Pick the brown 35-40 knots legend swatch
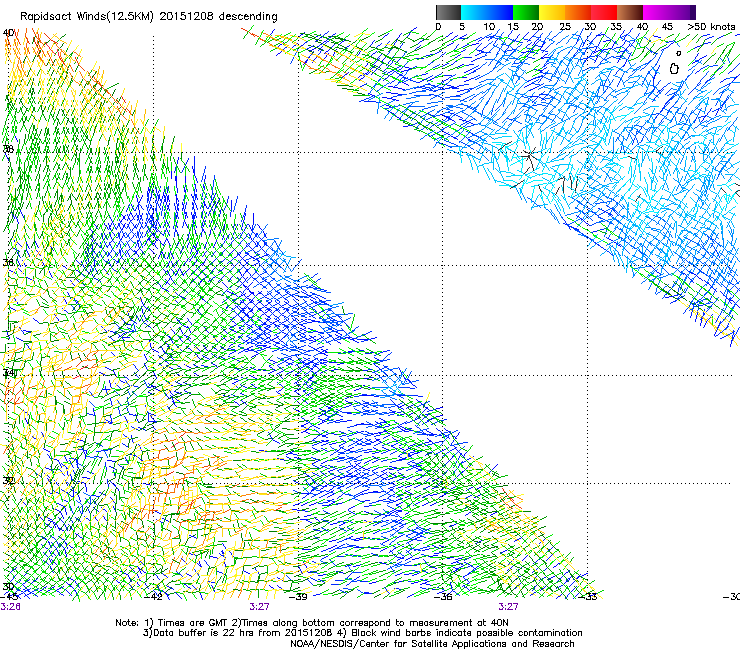 coord(630,12)
